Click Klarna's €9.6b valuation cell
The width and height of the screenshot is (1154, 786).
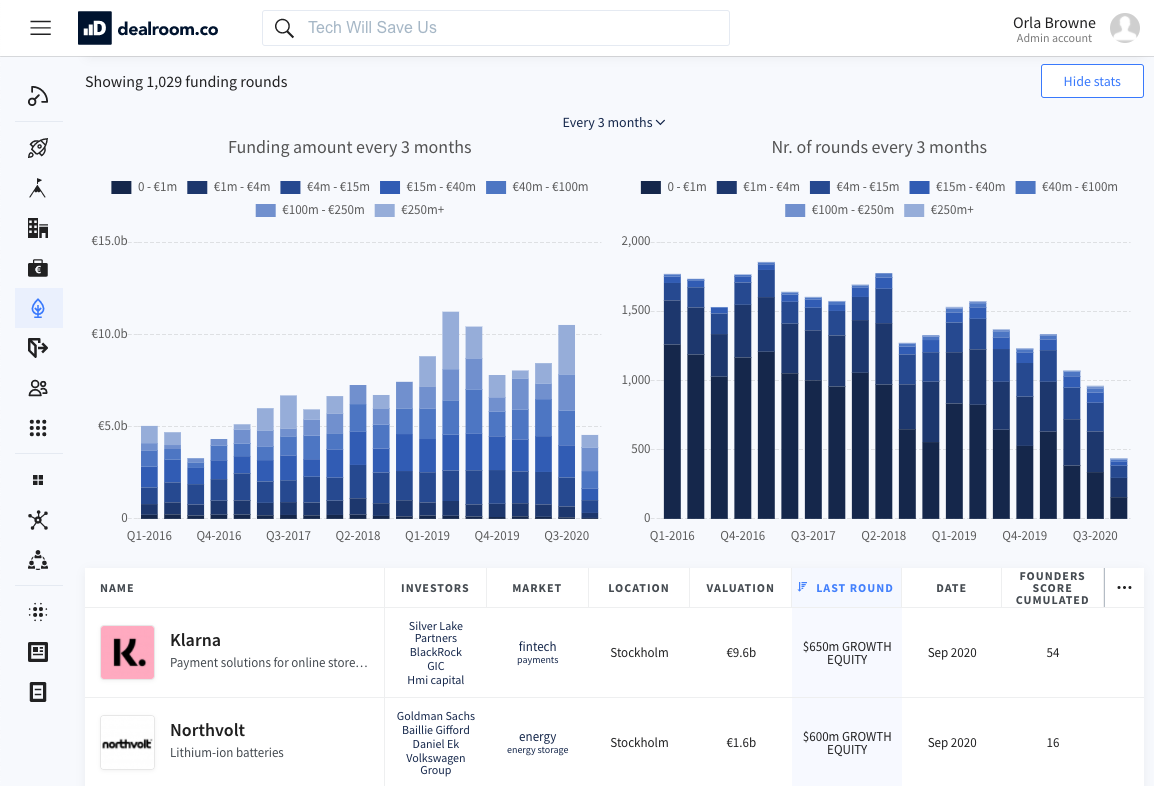pyautogui.click(x=740, y=653)
